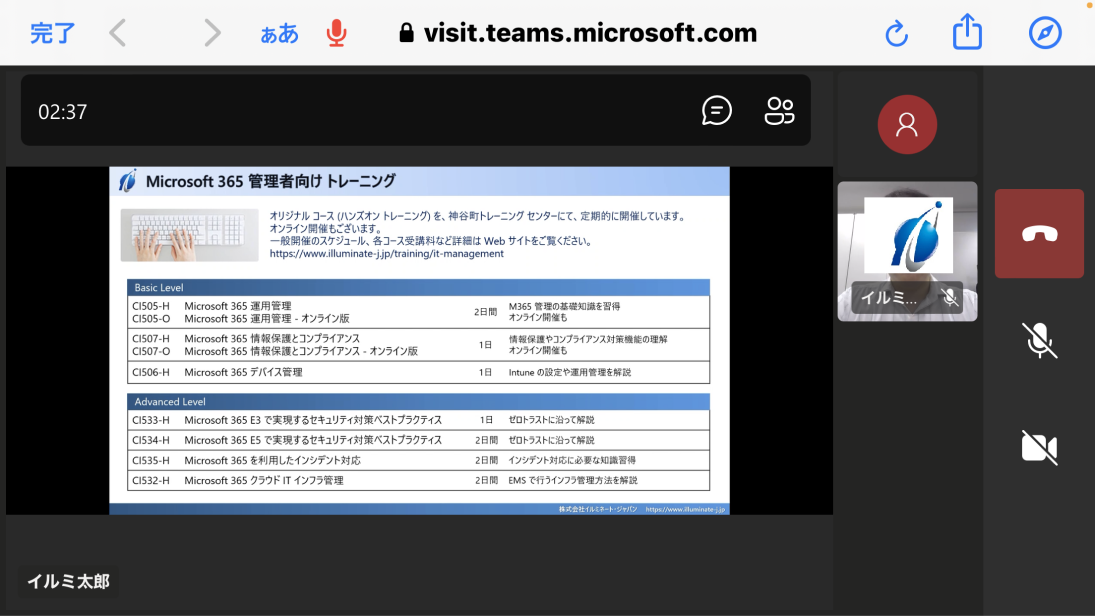Click EMS で行うインフラ管理方法を解説 description
The image size is (1095, 616).
click(573, 481)
